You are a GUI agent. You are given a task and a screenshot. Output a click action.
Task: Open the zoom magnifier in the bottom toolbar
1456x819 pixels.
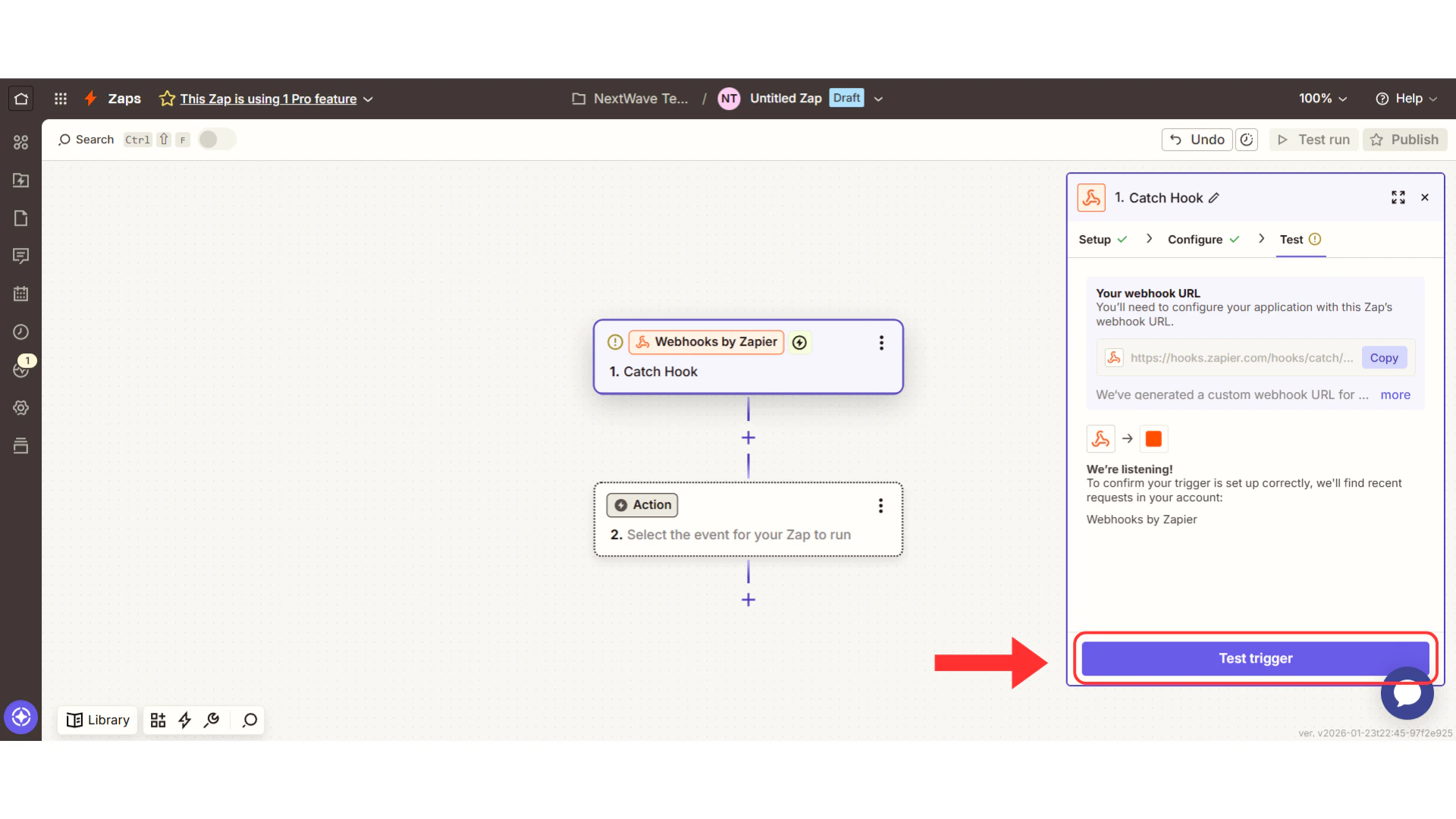click(x=249, y=720)
